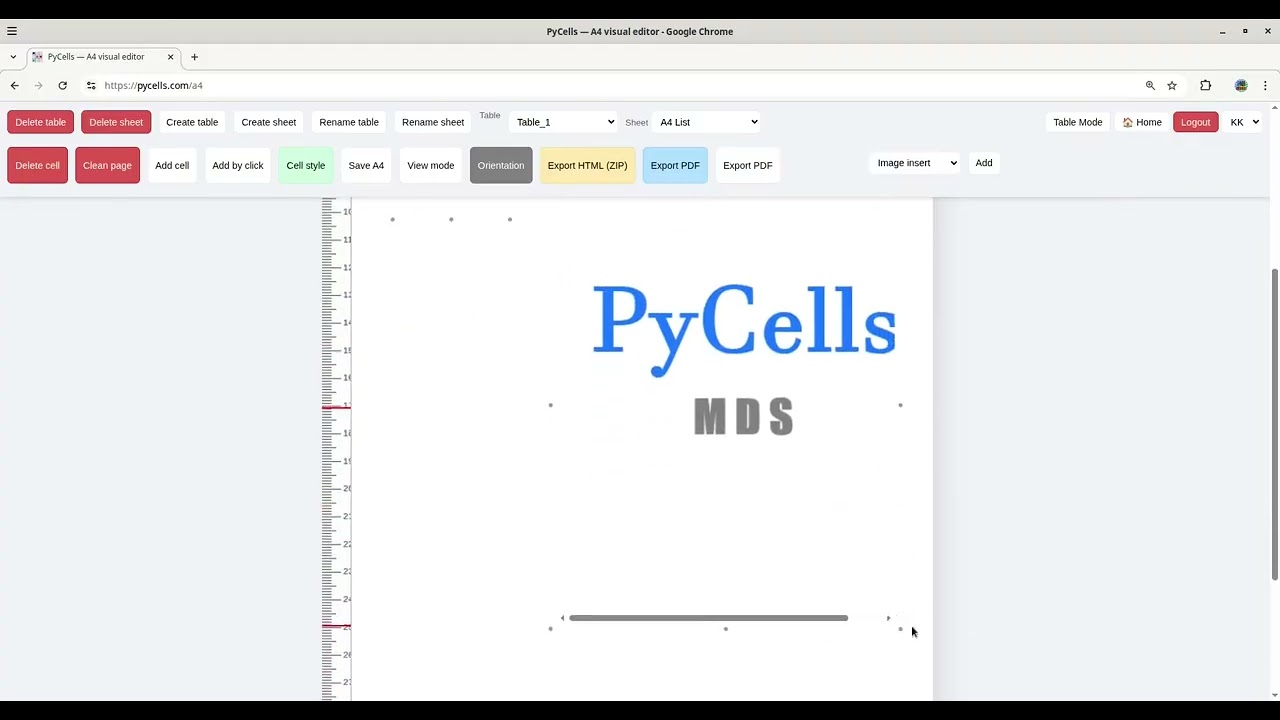Screen dimensions: 1280x720
Task: Click Create sheet button
Action: point(269,122)
